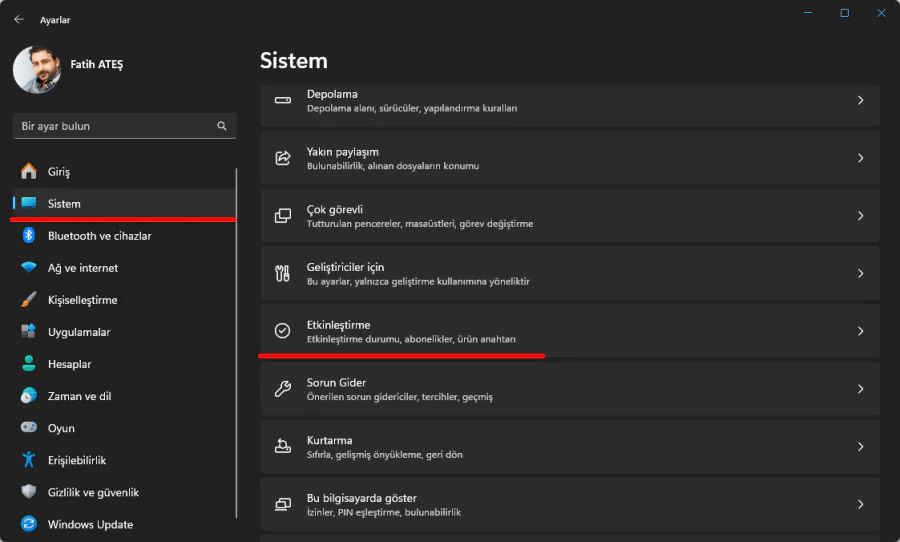This screenshot has height=542, width=900.
Task: Select Sistem in the sidebar
Action: tap(124, 204)
